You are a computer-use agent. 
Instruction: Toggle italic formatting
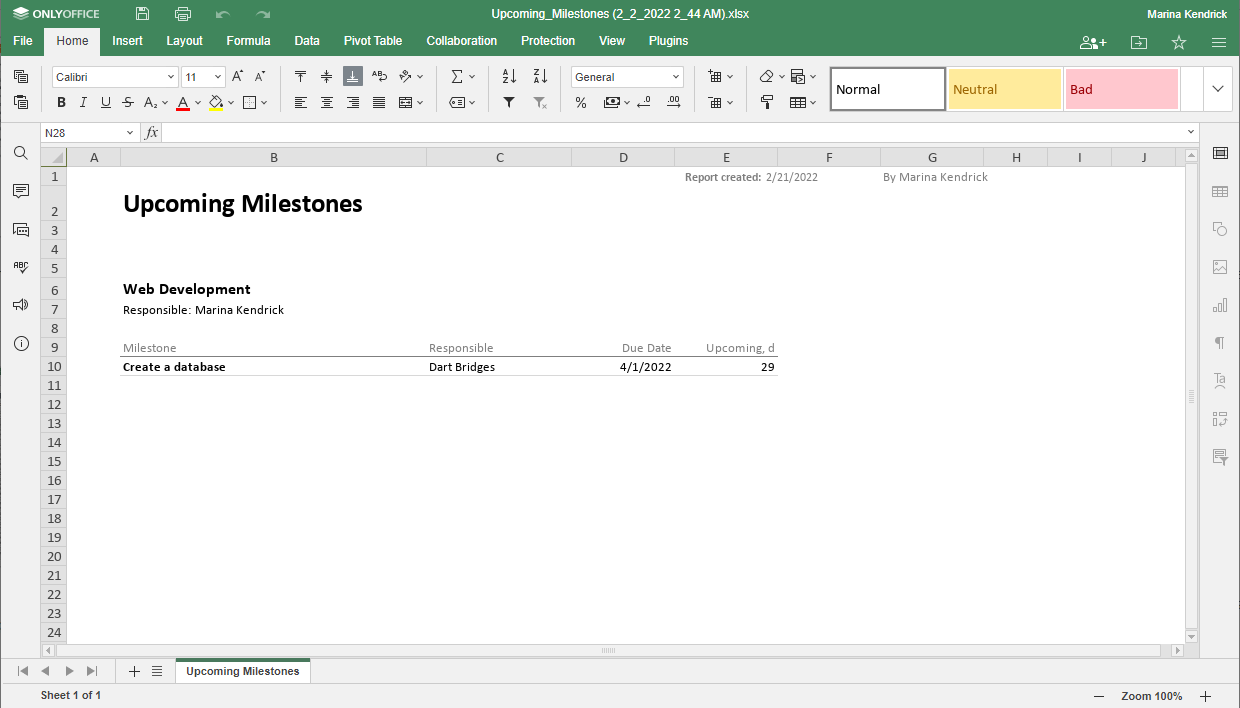(83, 102)
